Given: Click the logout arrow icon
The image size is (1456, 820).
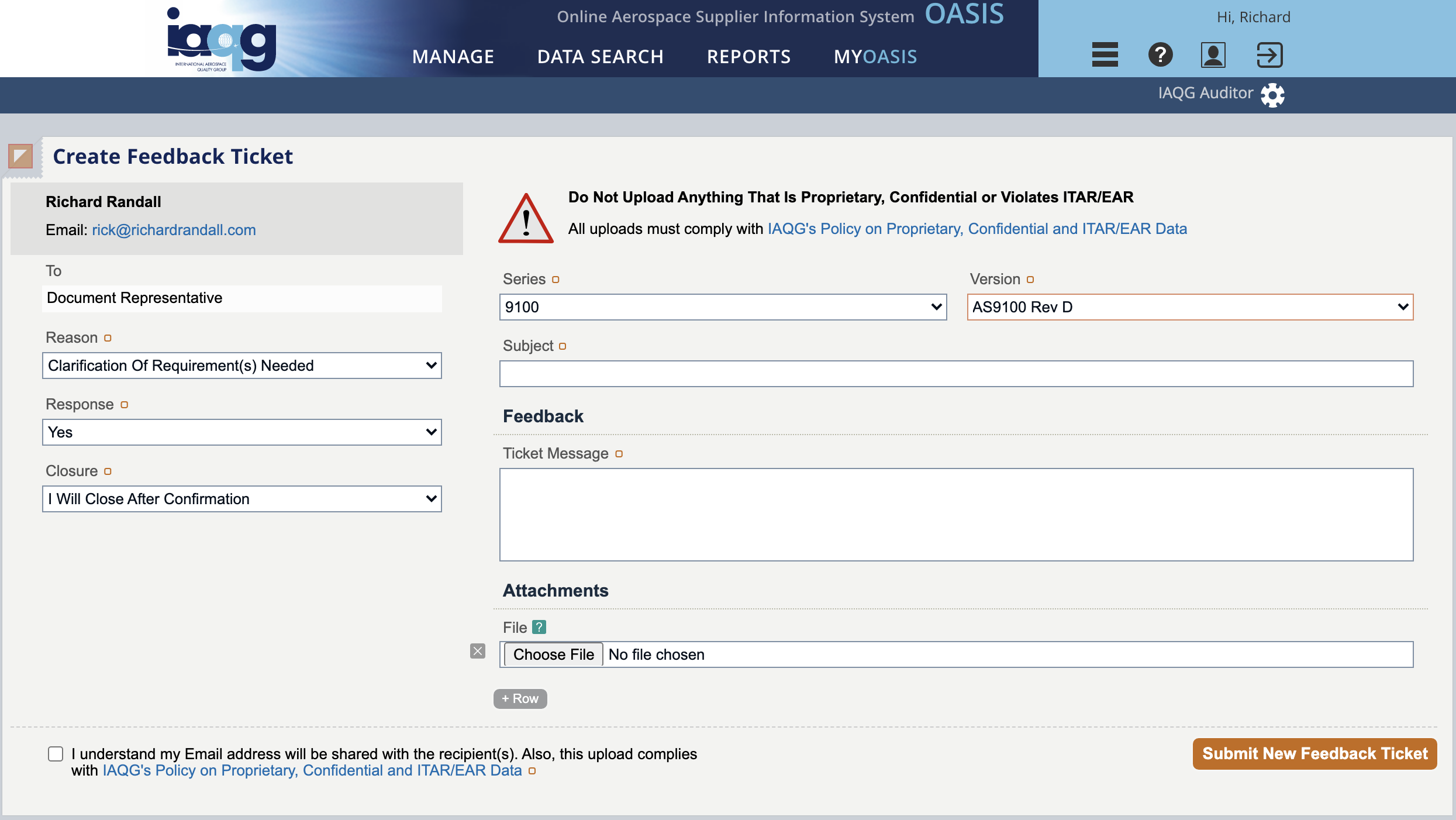Looking at the screenshot, I should point(1269,54).
